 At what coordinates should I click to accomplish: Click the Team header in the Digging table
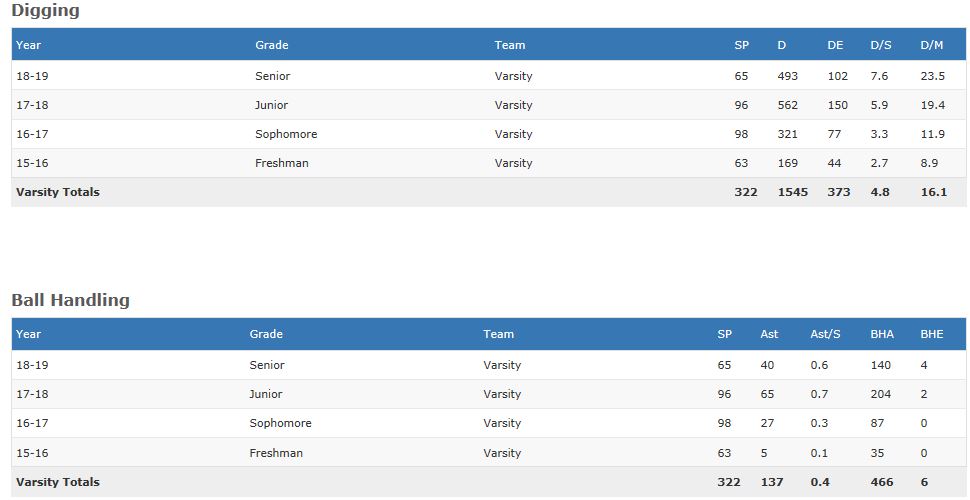(x=509, y=45)
